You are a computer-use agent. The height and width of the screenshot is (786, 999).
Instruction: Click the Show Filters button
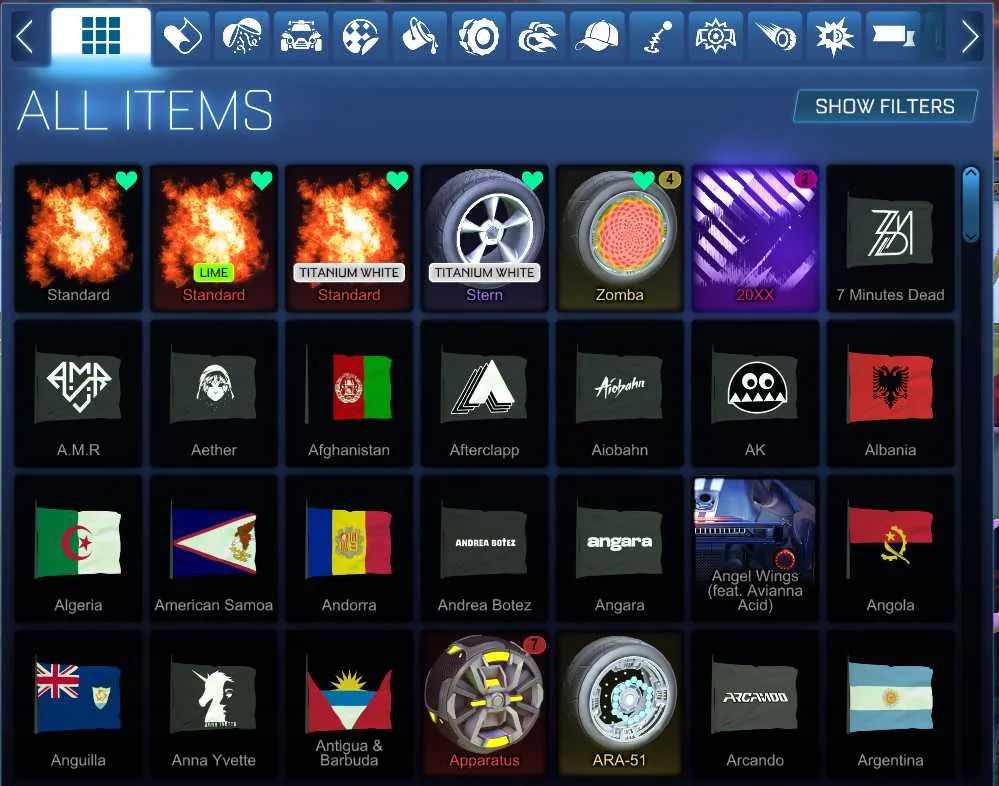885,106
